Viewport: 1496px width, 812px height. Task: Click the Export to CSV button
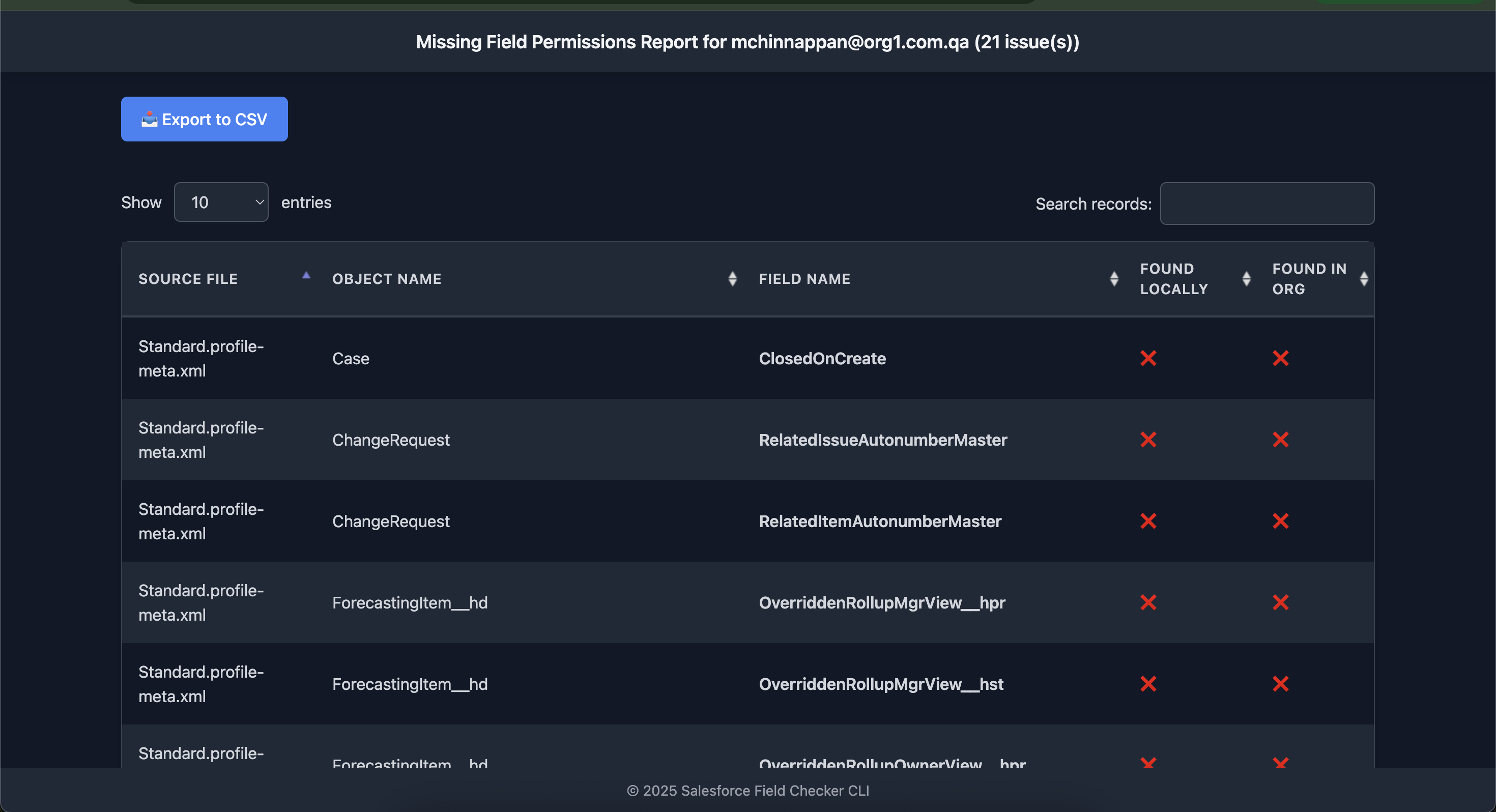point(204,119)
